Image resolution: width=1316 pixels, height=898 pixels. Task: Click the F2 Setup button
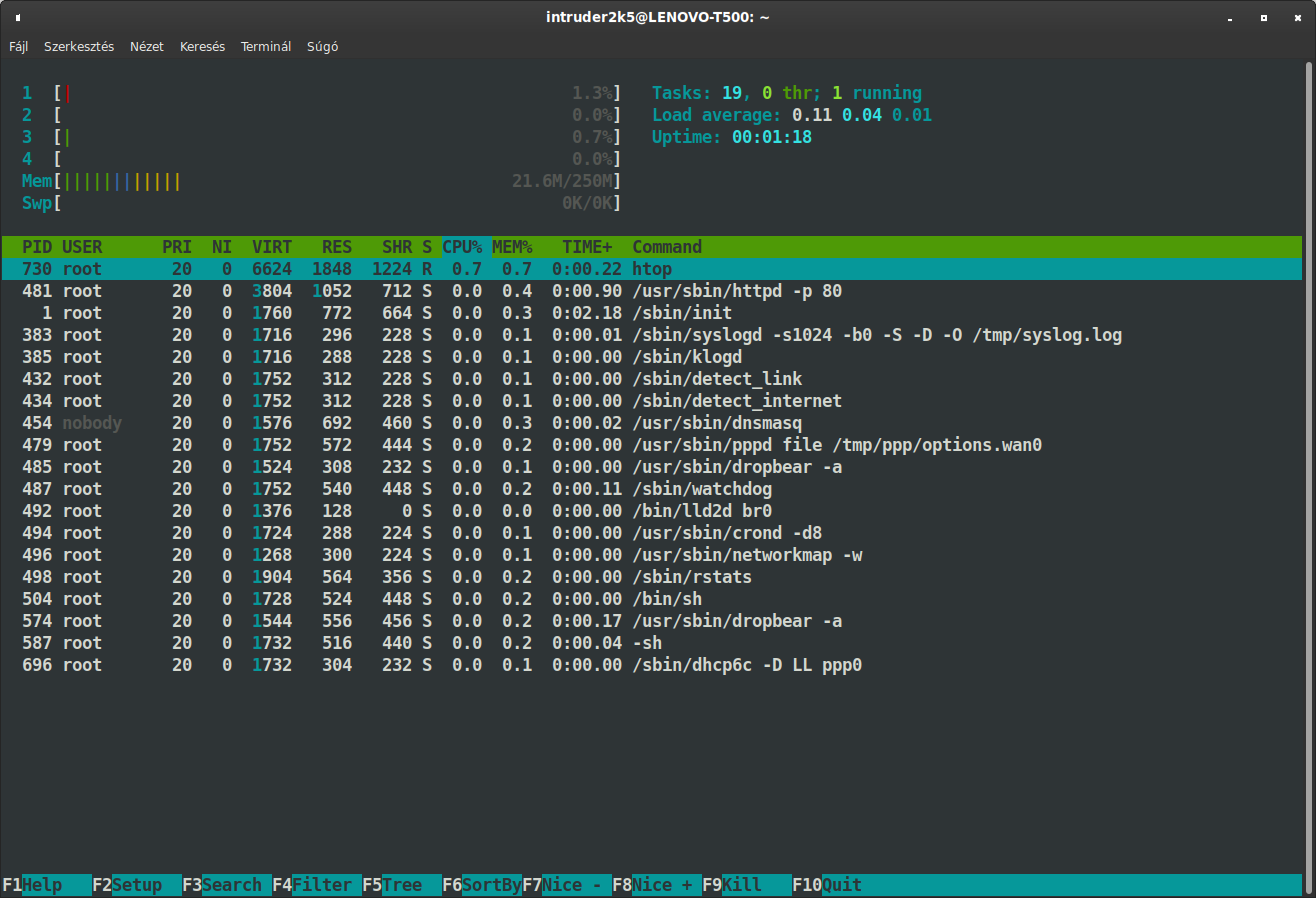pyautogui.click(x=137, y=885)
